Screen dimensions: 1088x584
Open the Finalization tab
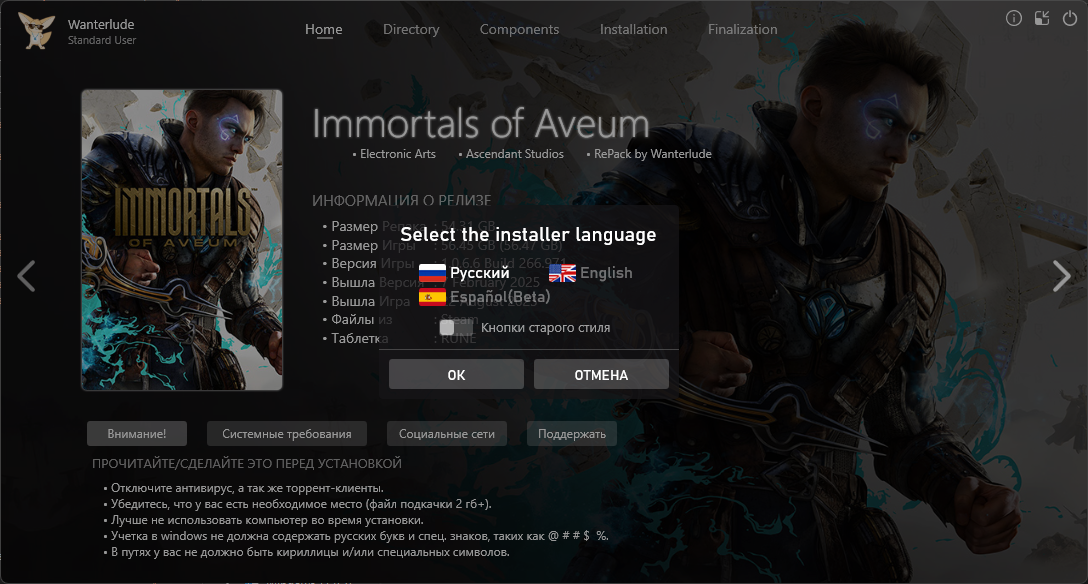(742, 29)
